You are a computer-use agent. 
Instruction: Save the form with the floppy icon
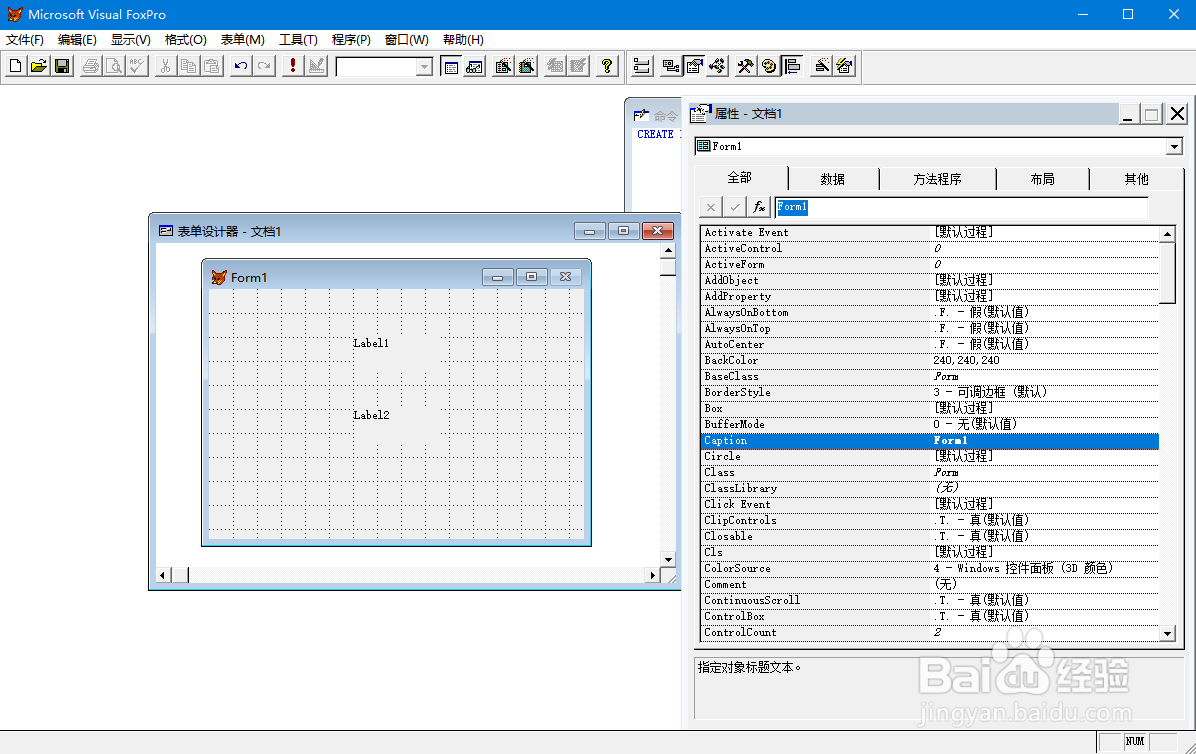63,66
